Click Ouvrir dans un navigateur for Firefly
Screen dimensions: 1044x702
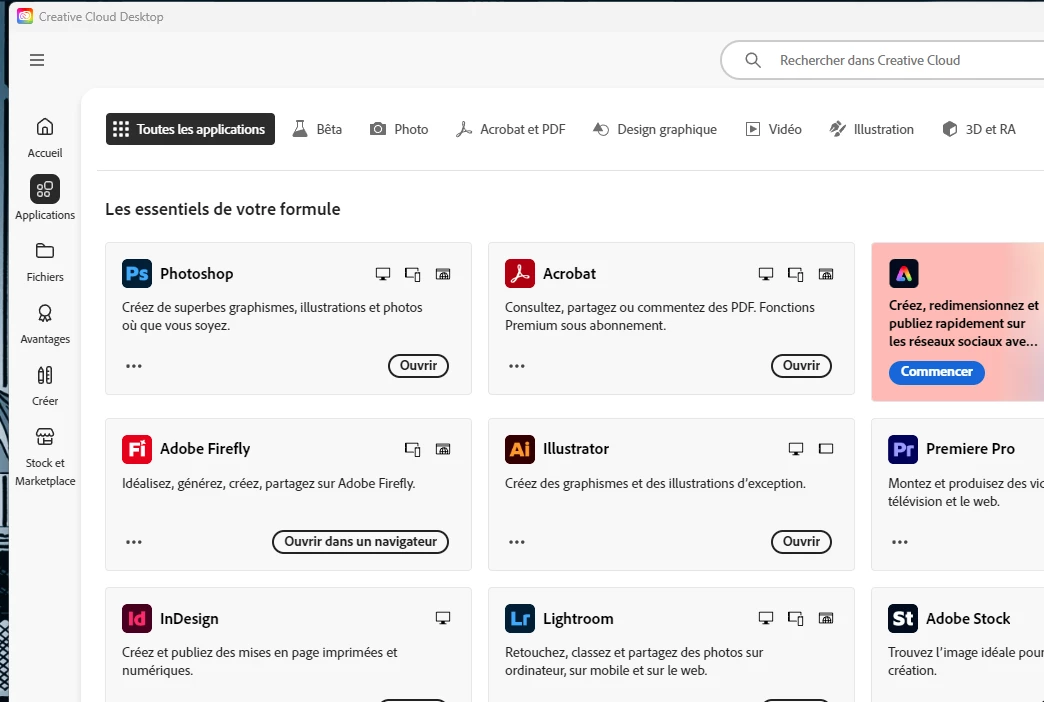click(x=360, y=541)
